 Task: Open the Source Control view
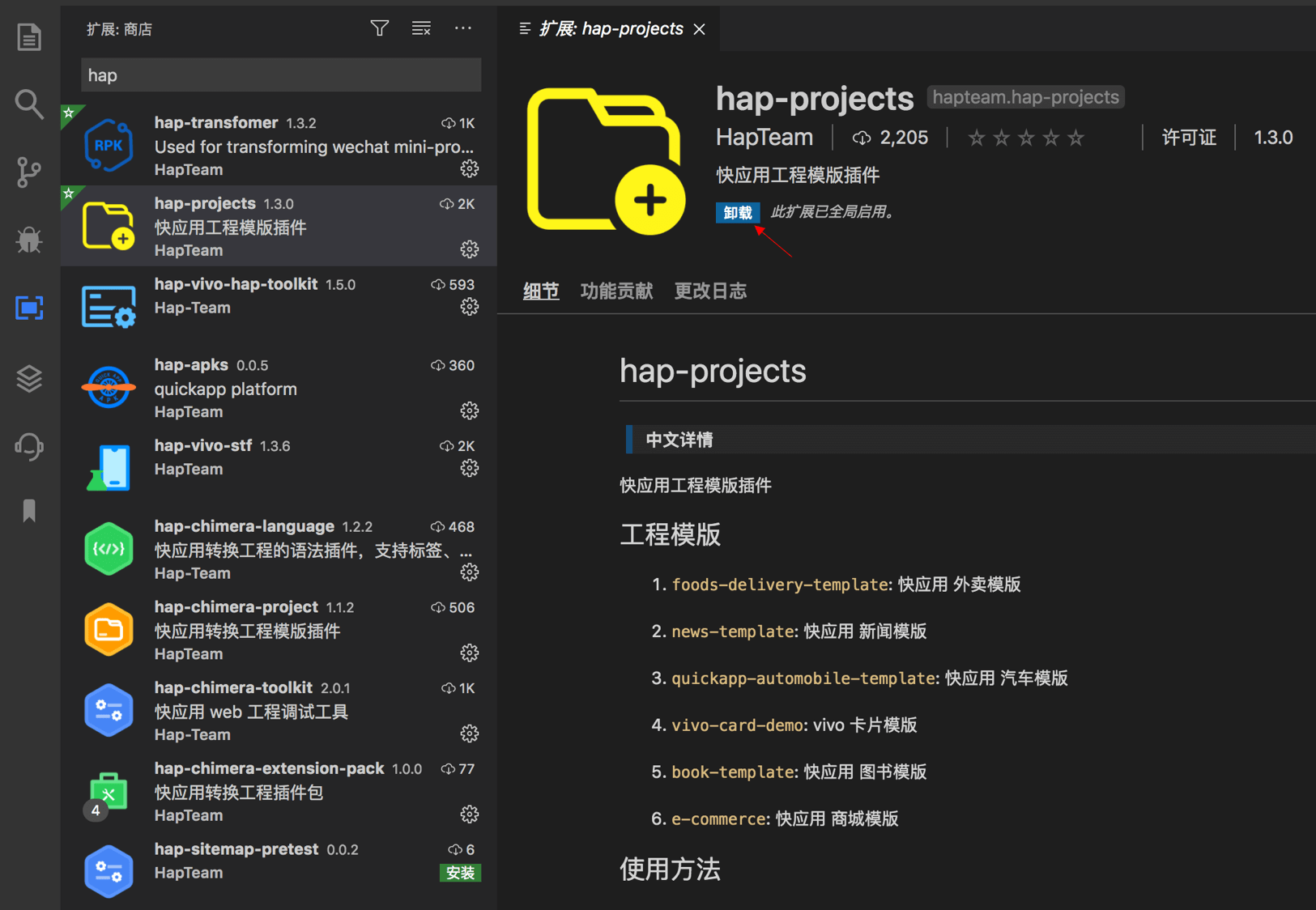click(29, 172)
